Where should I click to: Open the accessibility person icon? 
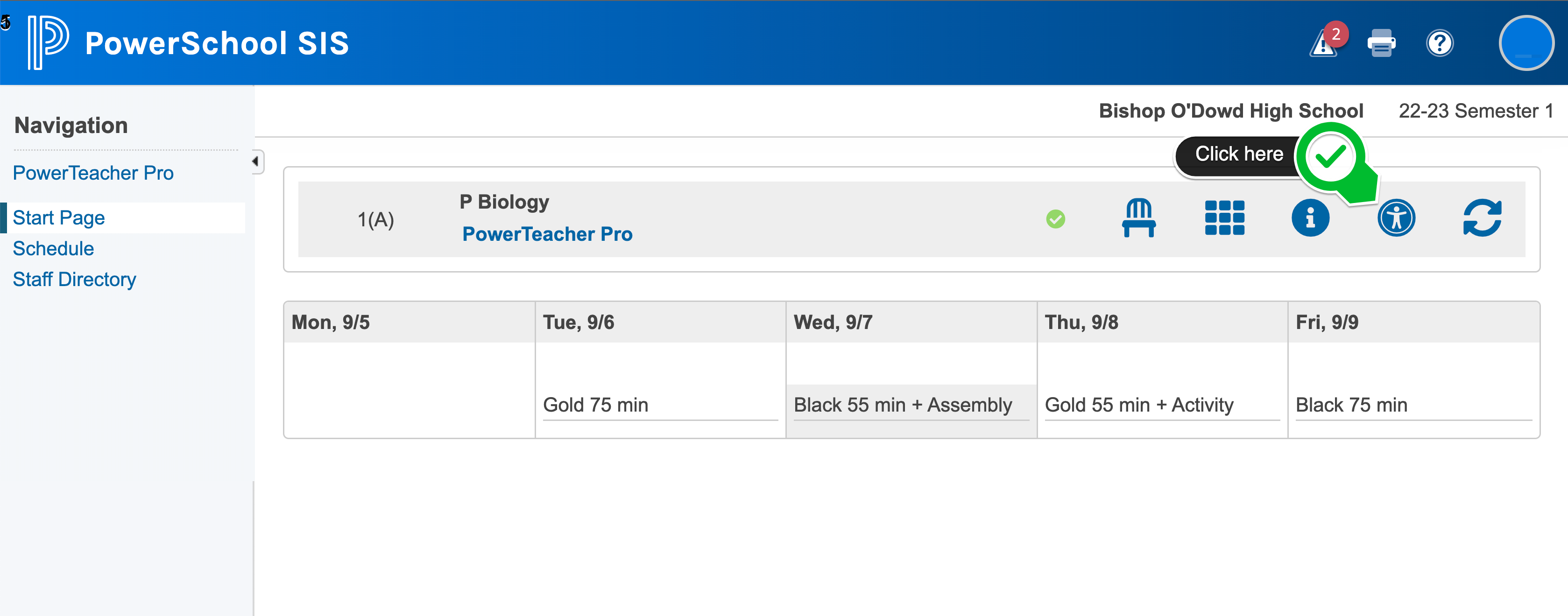click(1396, 217)
